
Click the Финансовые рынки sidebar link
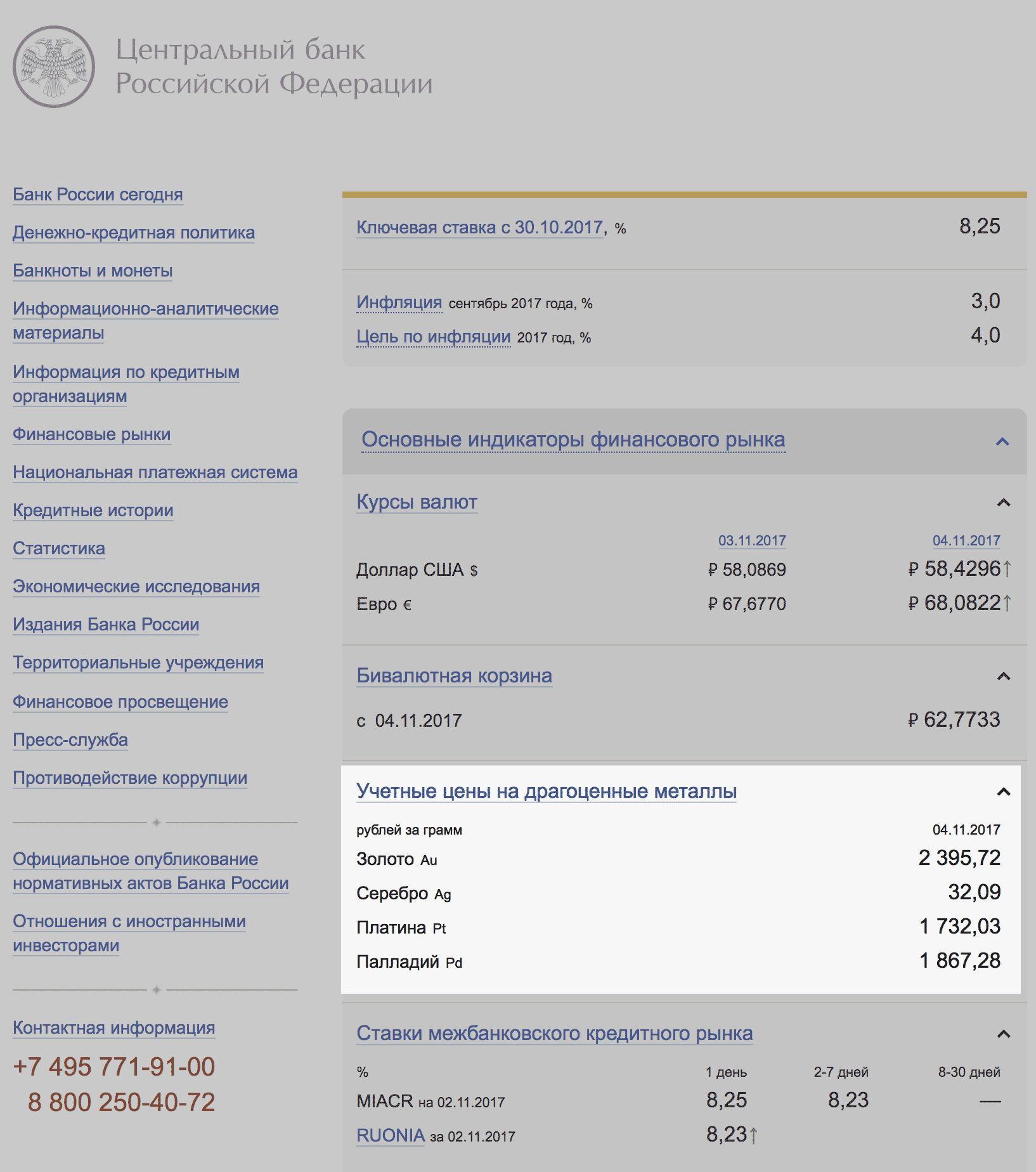pyautogui.click(x=91, y=434)
